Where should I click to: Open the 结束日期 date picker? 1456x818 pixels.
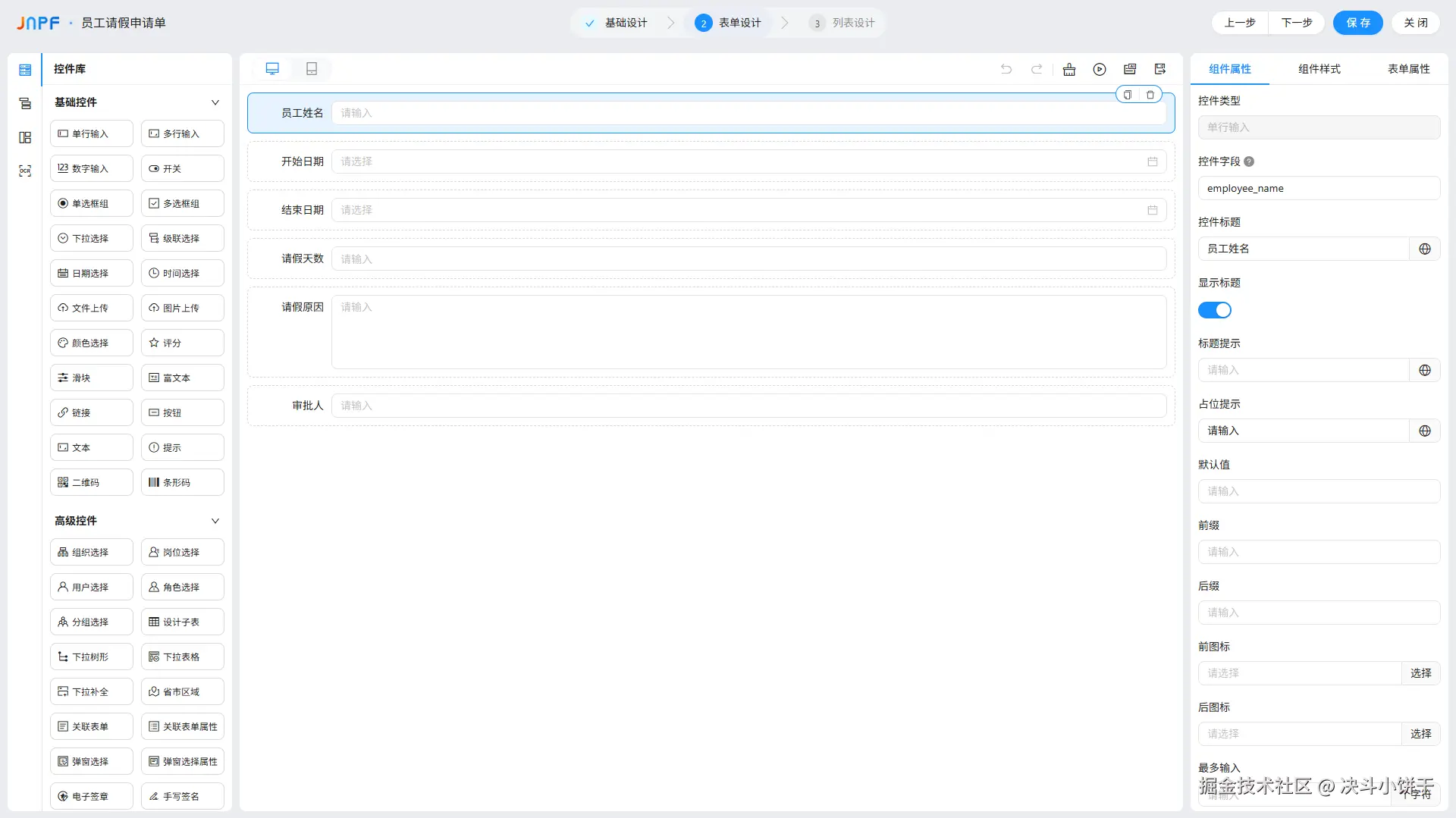(x=748, y=210)
